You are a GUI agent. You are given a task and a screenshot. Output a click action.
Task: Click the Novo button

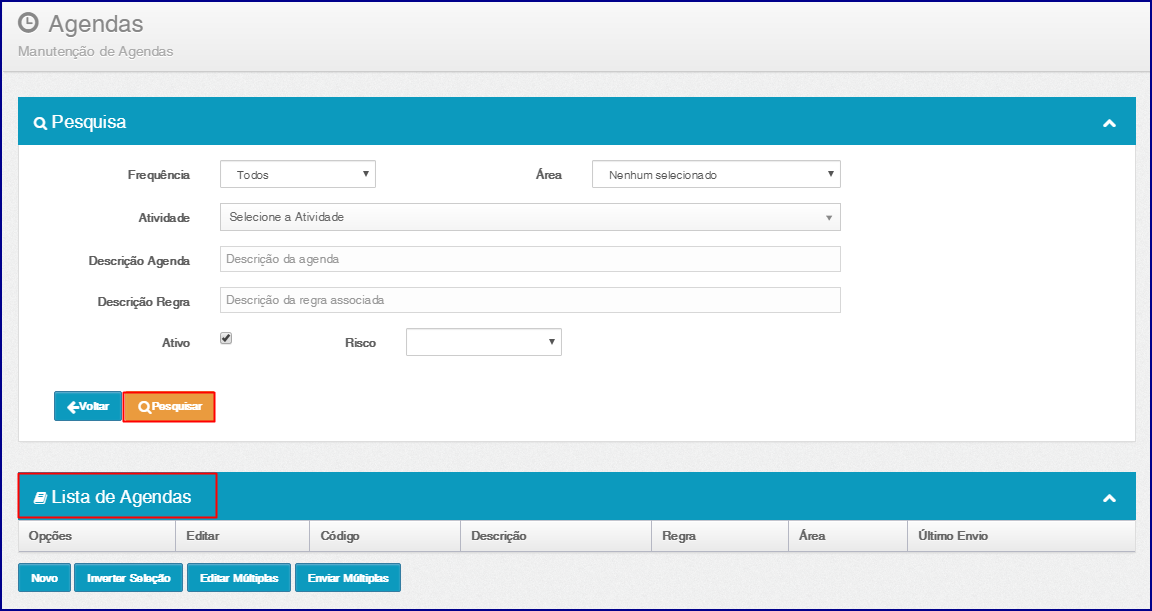[44, 578]
